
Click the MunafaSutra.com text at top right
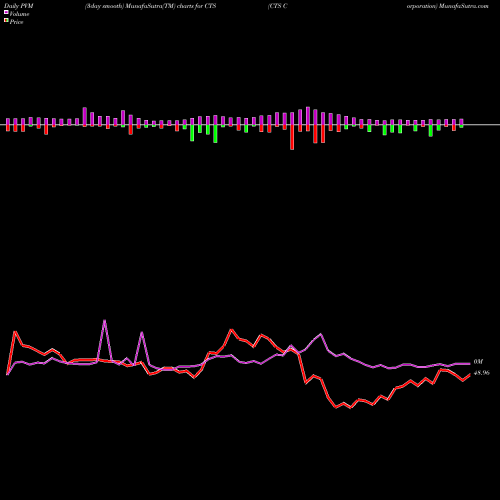pyautogui.click(x=464, y=6)
